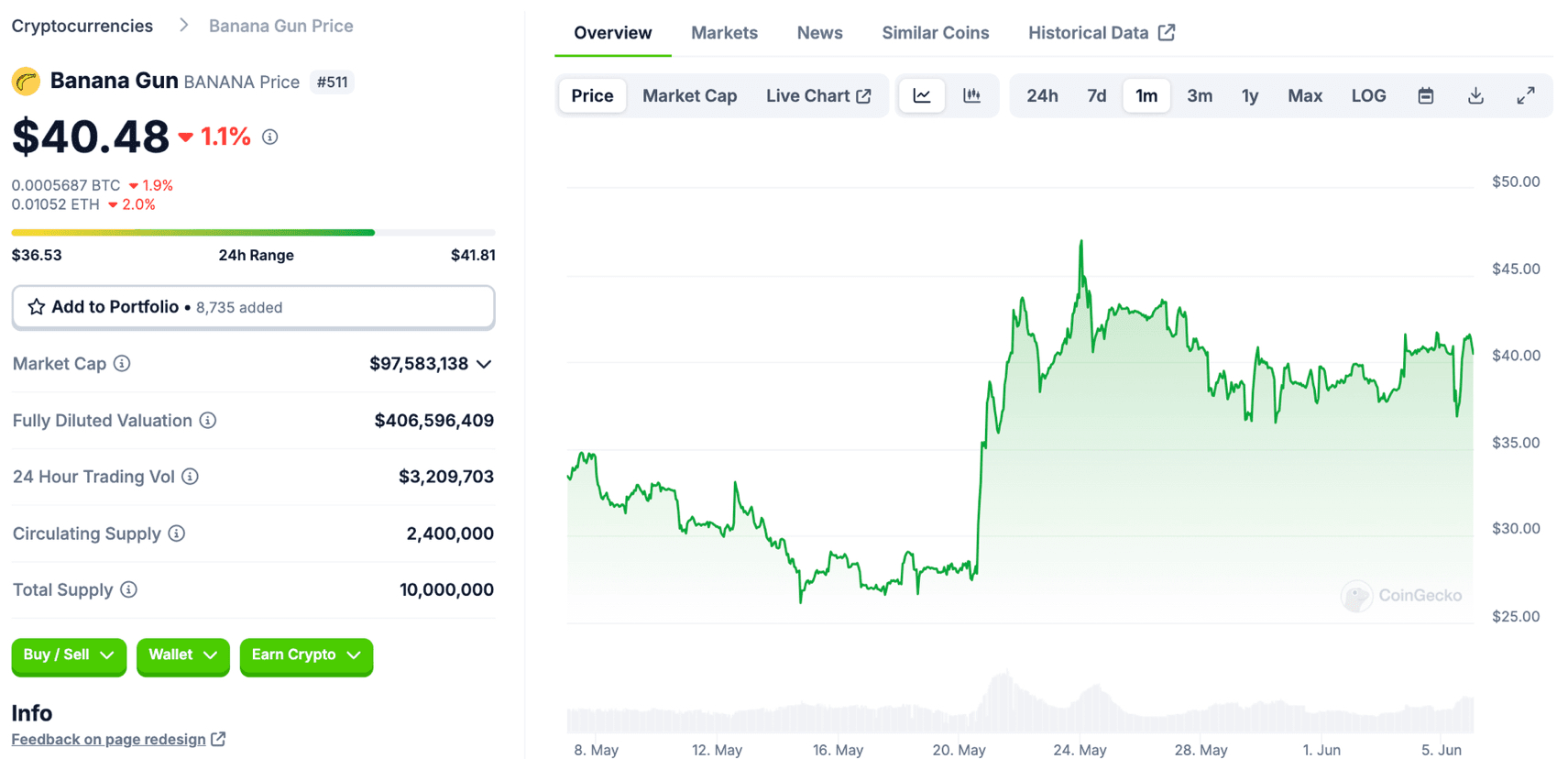
Task: Expand chart to fullscreen
Action: [x=1525, y=95]
